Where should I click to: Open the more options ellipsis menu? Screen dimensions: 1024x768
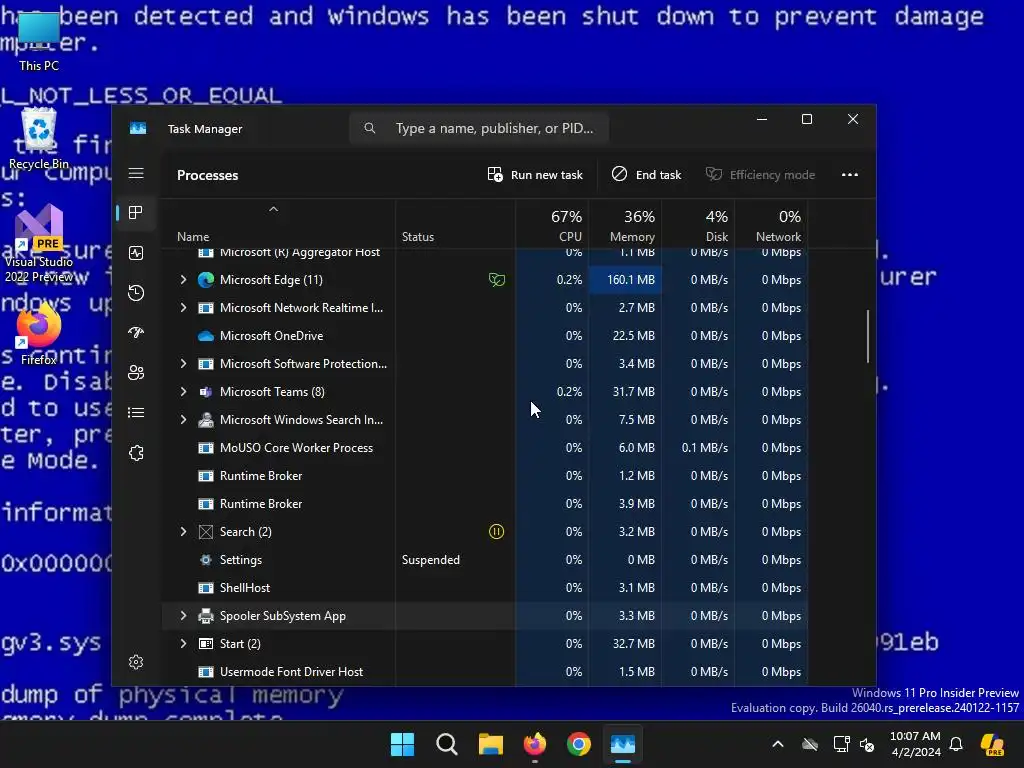(850, 174)
